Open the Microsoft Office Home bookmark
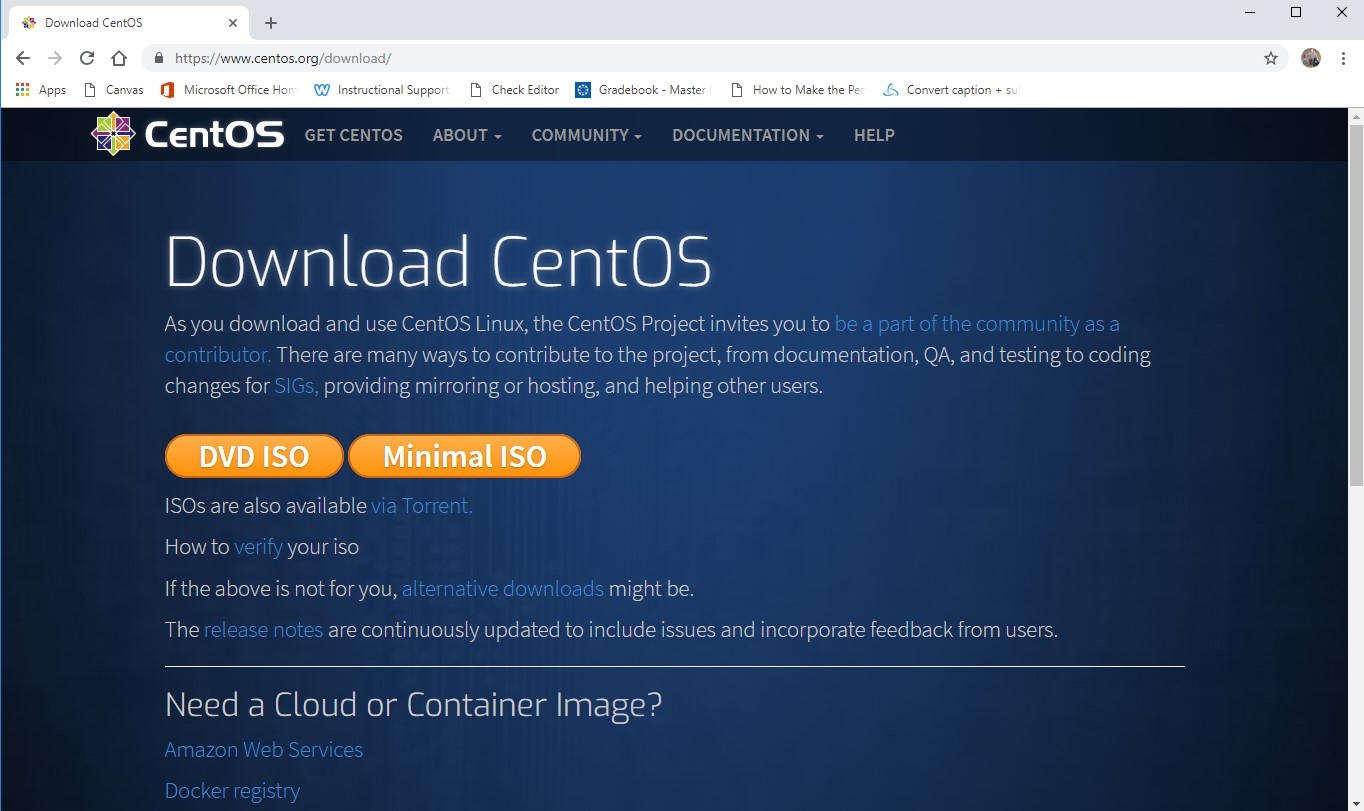 tap(229, 90)
